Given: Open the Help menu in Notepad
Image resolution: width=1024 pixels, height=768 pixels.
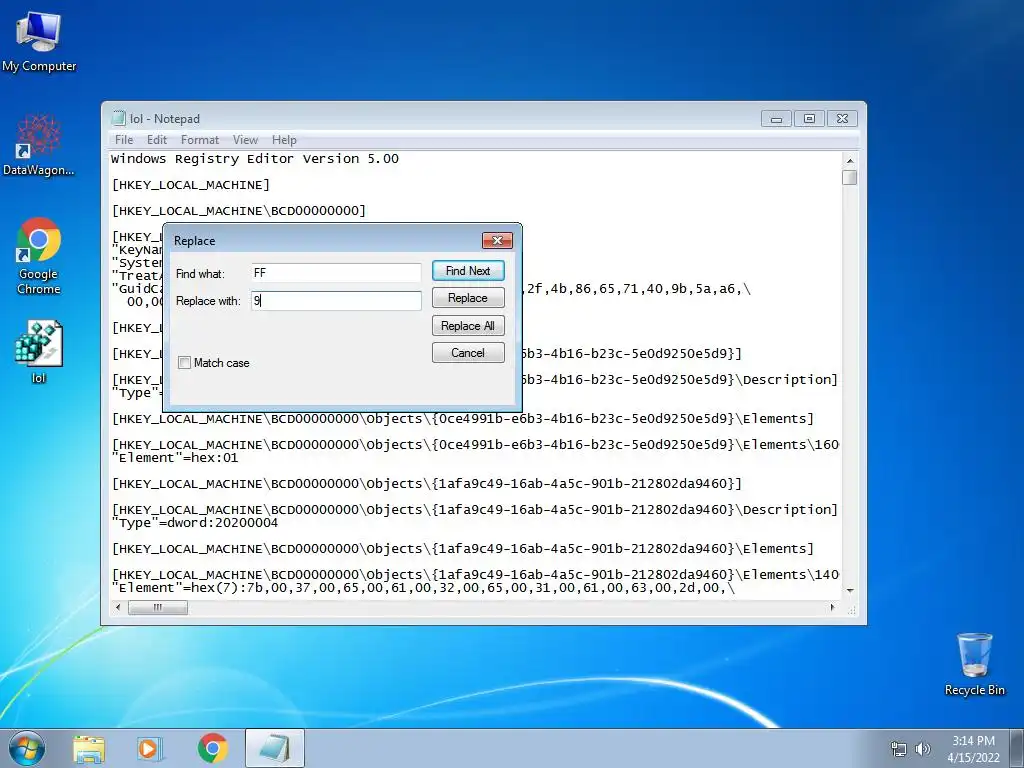Looking at the screenshot, I should 284,140.
